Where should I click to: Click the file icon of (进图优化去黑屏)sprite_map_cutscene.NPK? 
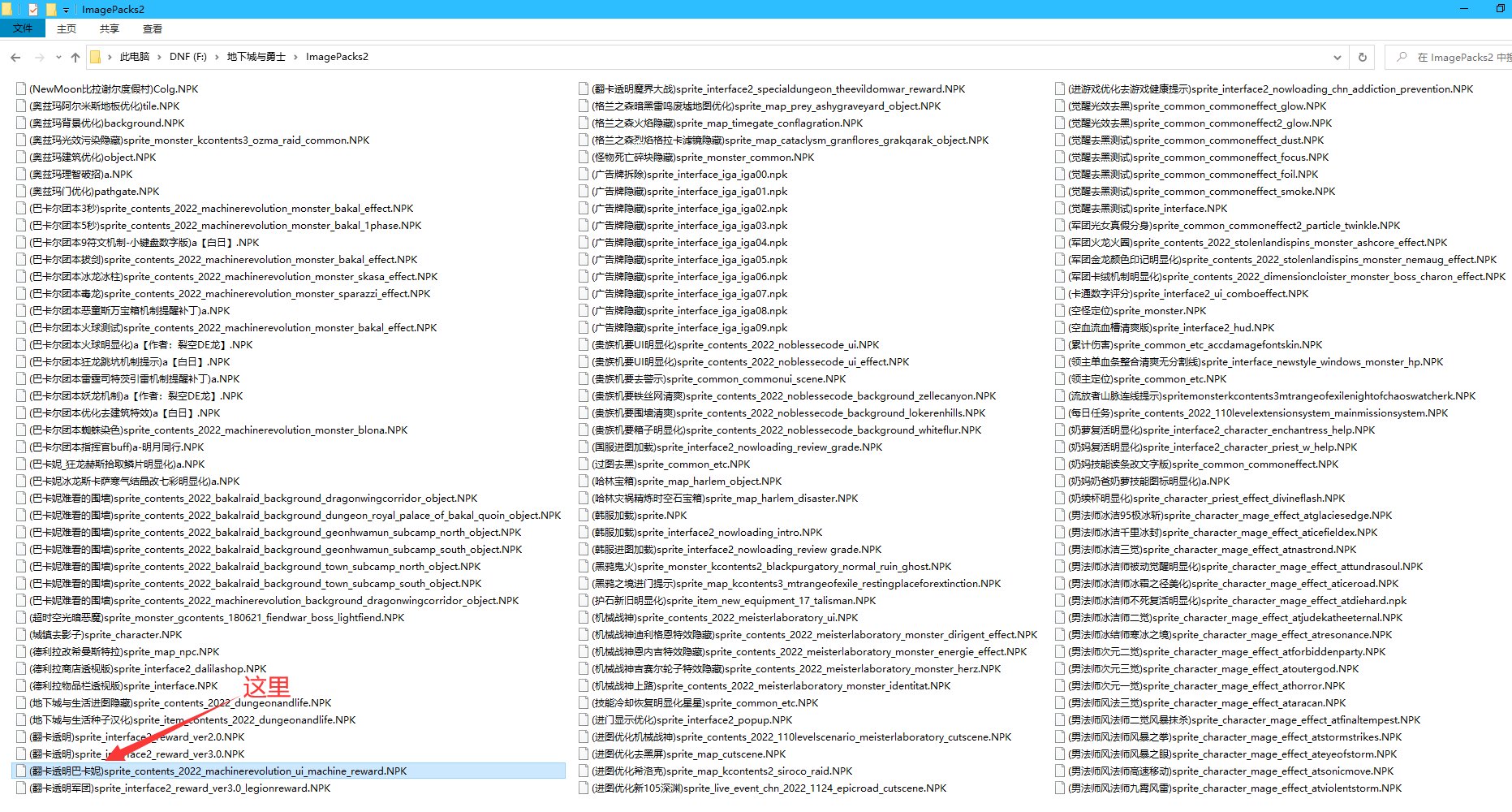tap(584, 754)
